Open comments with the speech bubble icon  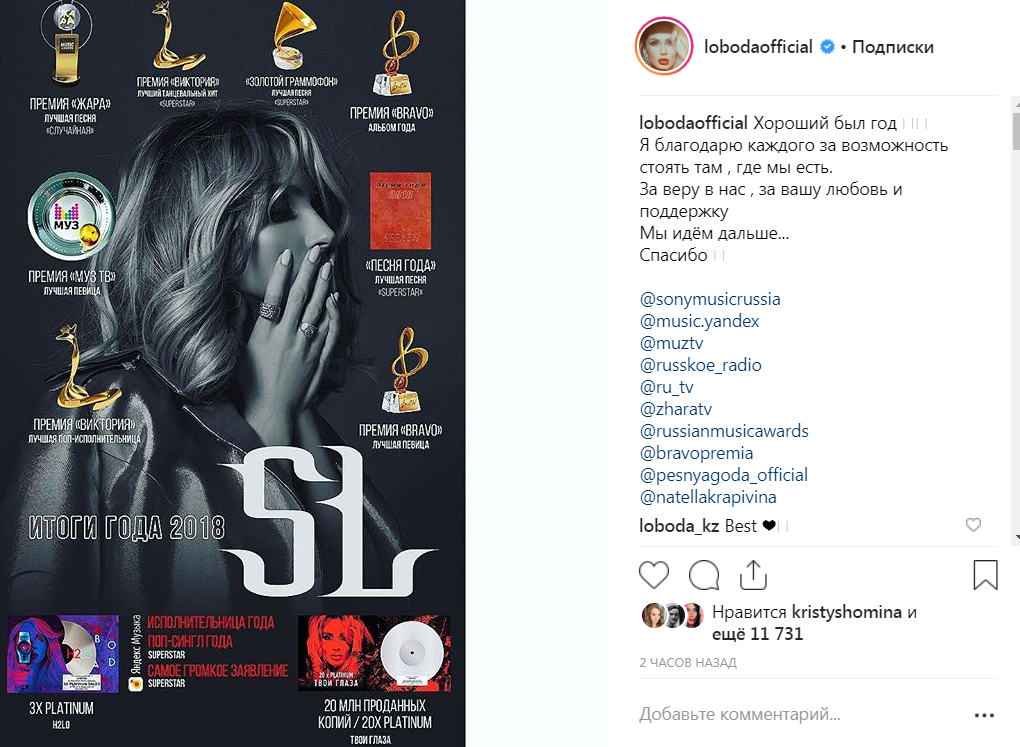click(704, 575)
